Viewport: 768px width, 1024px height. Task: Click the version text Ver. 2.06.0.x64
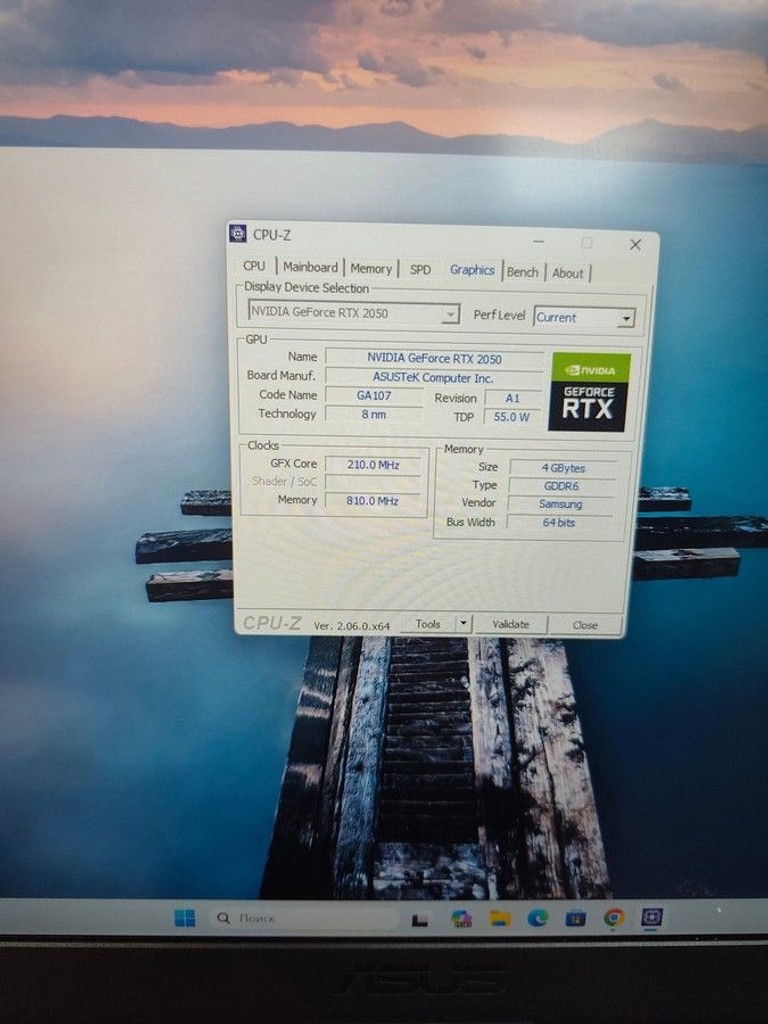(x=352, y=626)
